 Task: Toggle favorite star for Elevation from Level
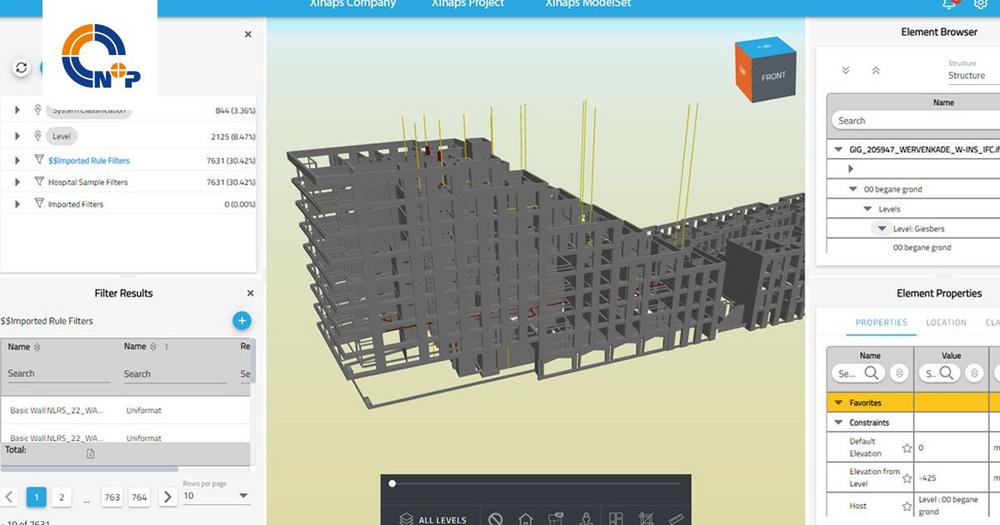[x=907, y=478]
